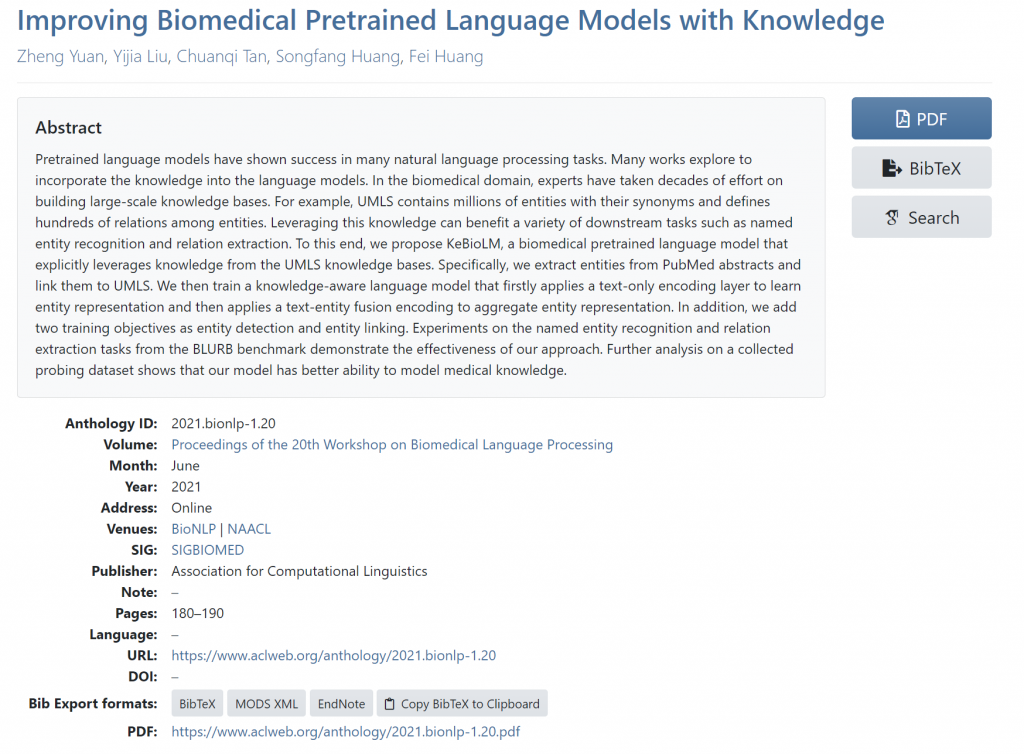
Task: Click the PDF file icon
Action: (x=903, y=119)
